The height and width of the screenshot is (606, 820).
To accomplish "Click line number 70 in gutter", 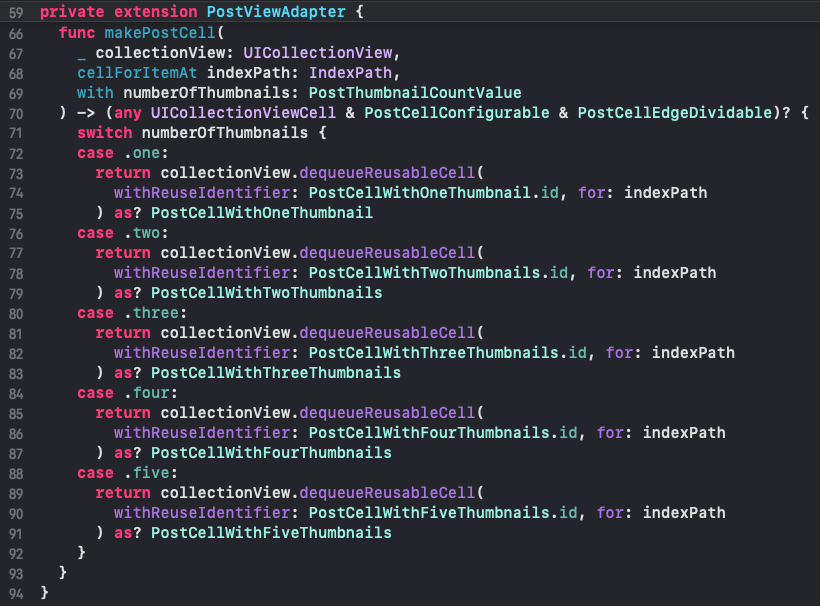I will [16, 114].
